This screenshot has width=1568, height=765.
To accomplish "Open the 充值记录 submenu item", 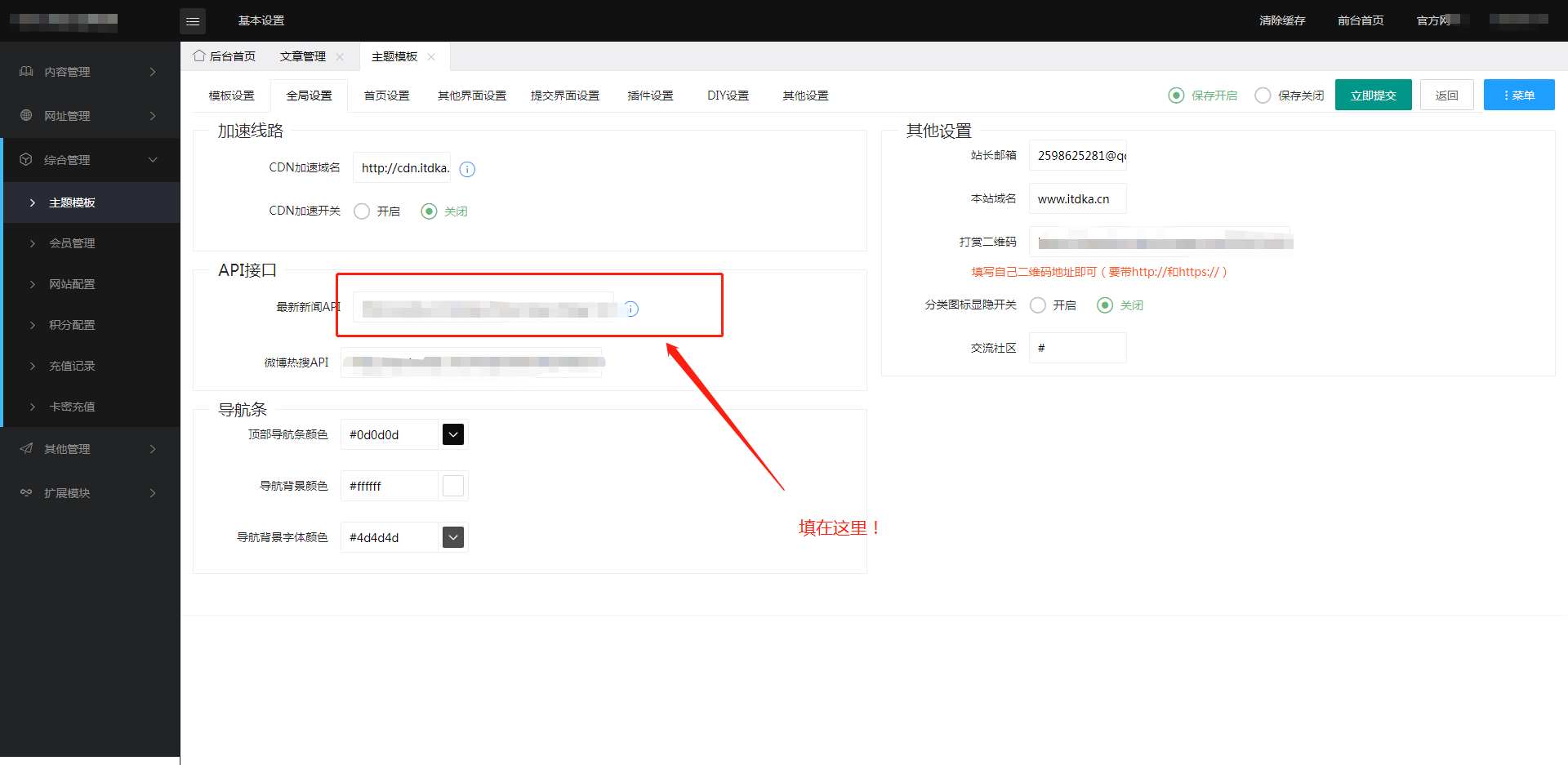I will (91, 366).
